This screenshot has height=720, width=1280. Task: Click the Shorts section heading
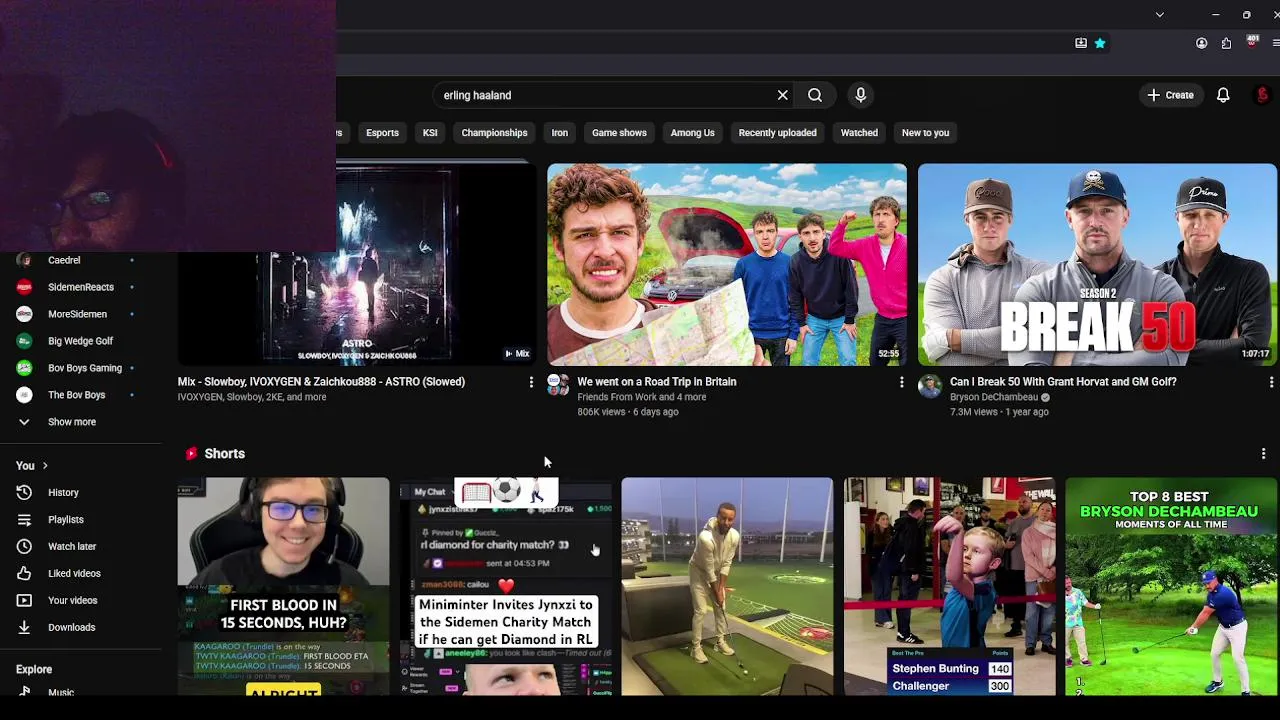(224, 454)
